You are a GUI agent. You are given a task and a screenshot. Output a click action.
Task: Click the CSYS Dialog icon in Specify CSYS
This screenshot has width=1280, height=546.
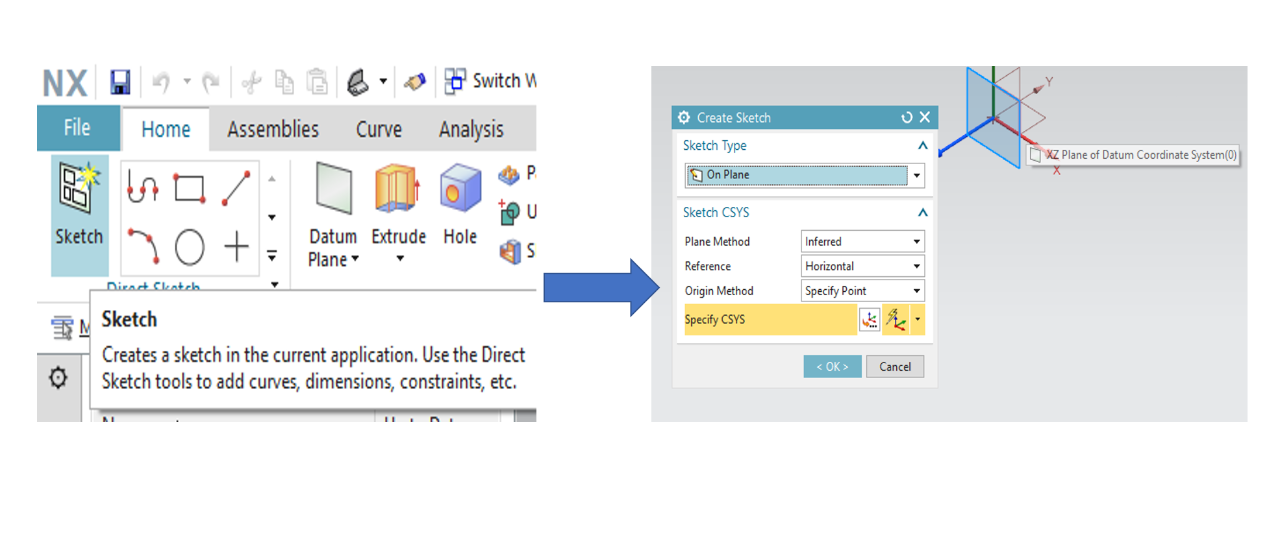(869, 320)
